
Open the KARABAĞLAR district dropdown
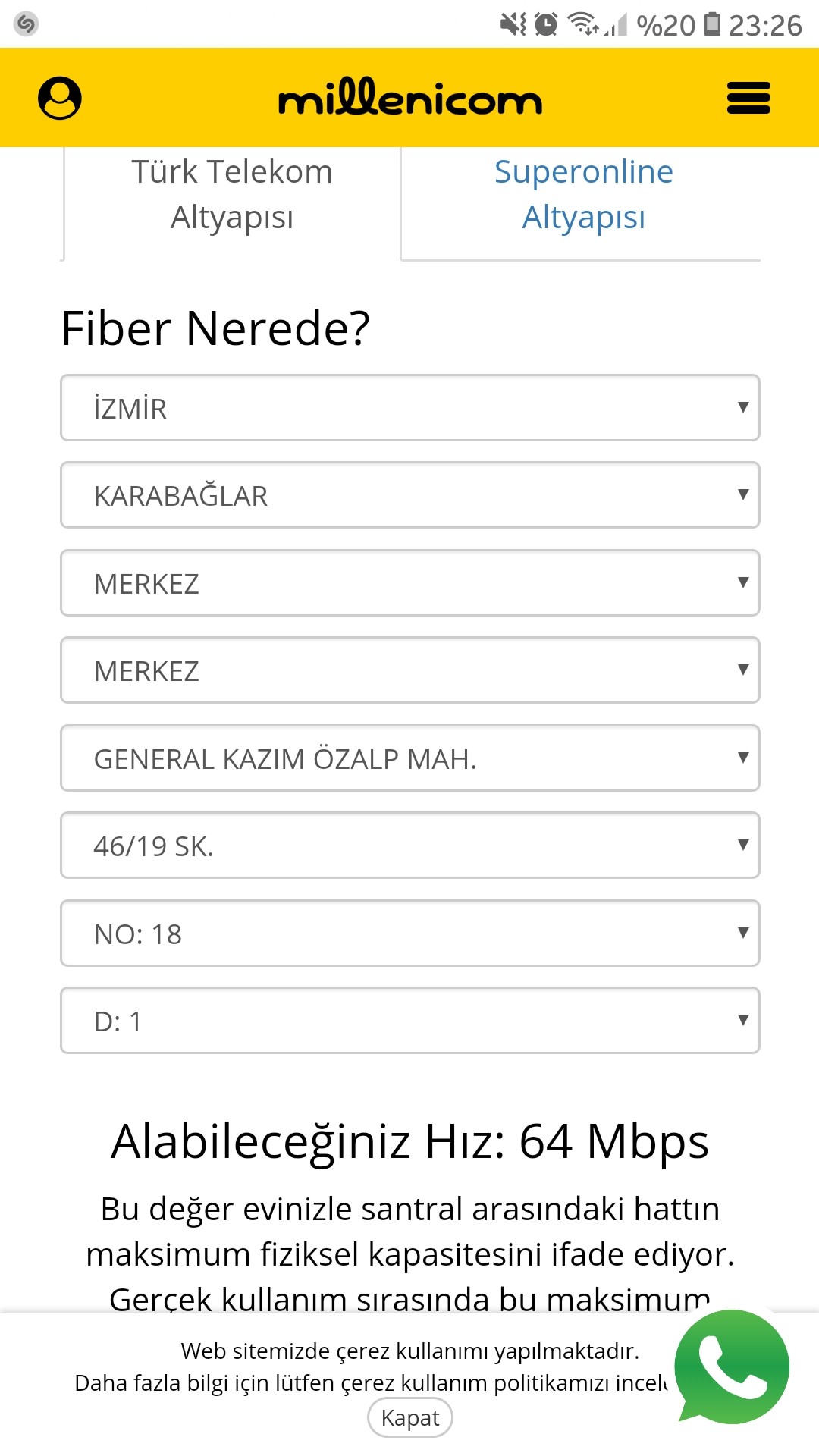point(409,495)
